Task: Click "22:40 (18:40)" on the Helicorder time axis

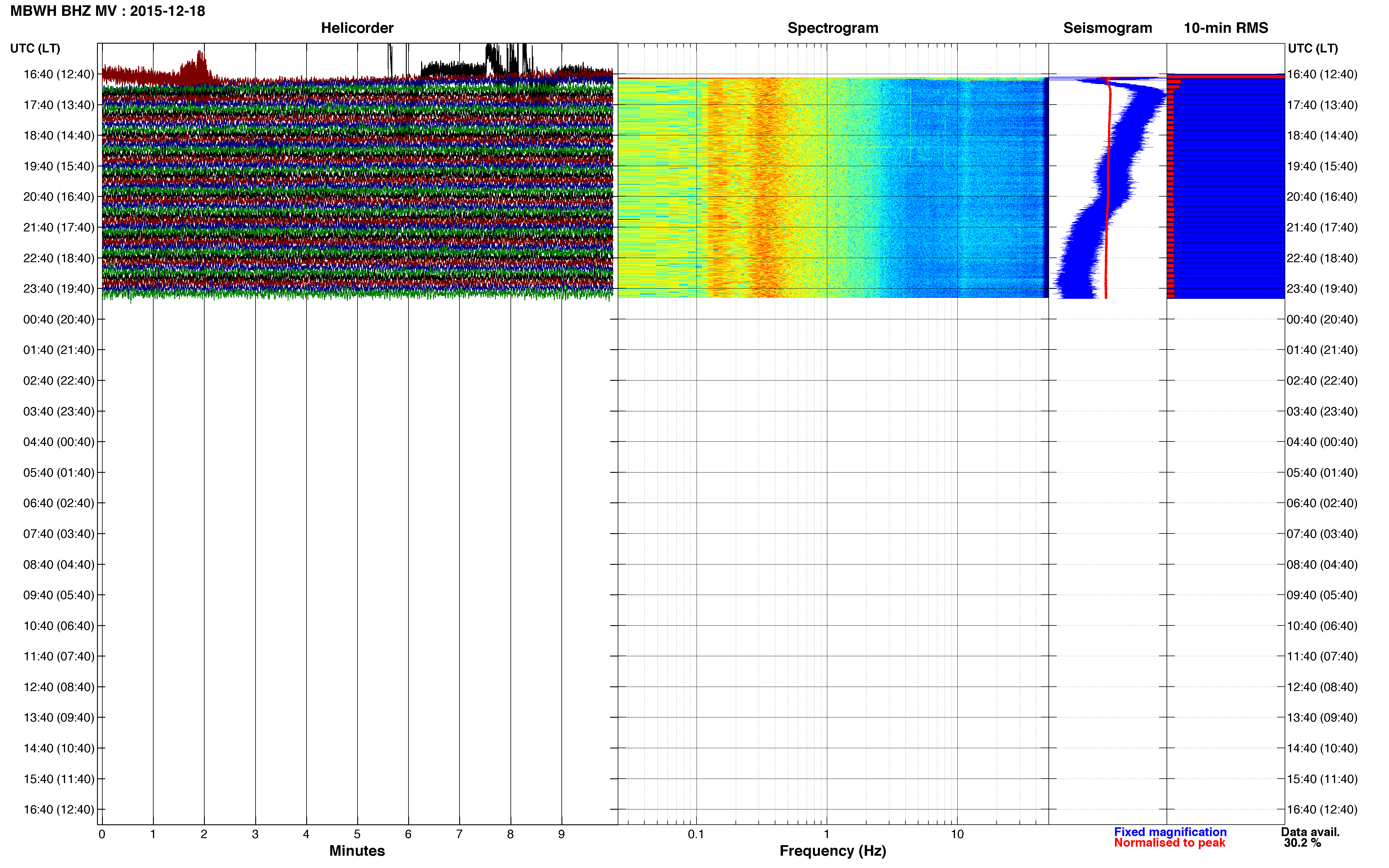Action: pos(59,258)
